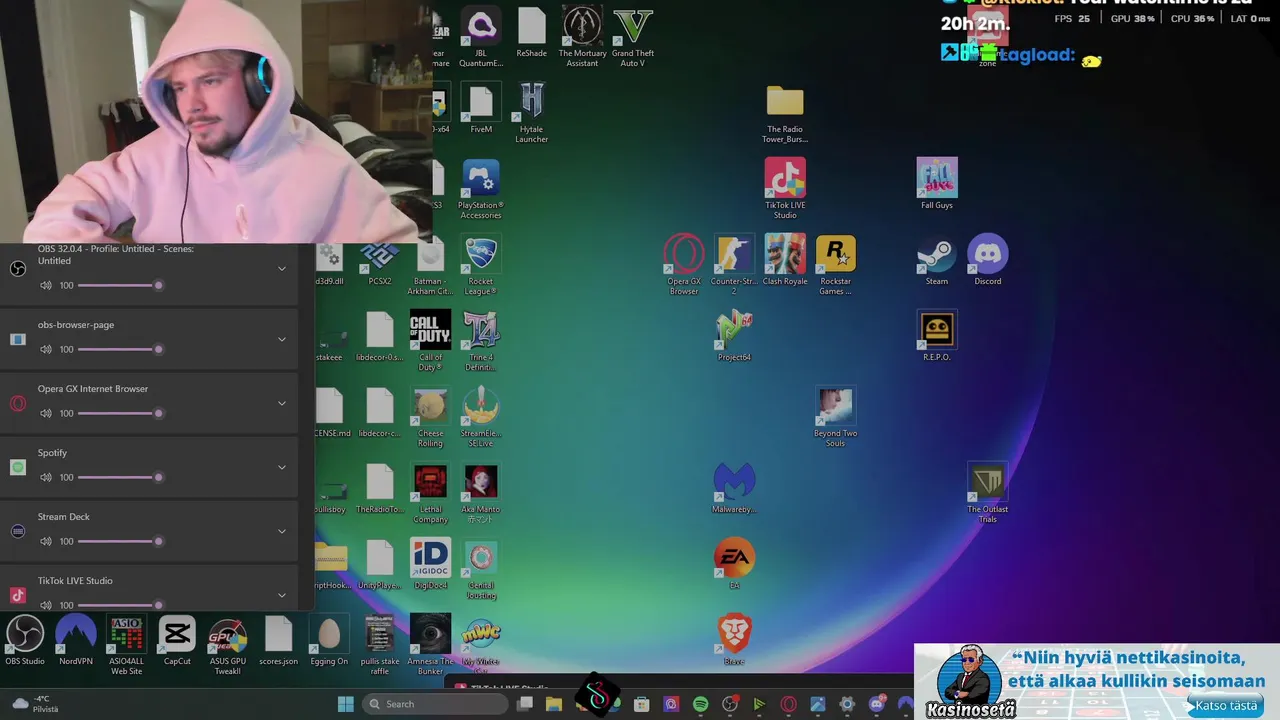Launch PCSX2 emulator desktop icon
The height and width of the screenshot is (720, 1280).
click(380, 260)
